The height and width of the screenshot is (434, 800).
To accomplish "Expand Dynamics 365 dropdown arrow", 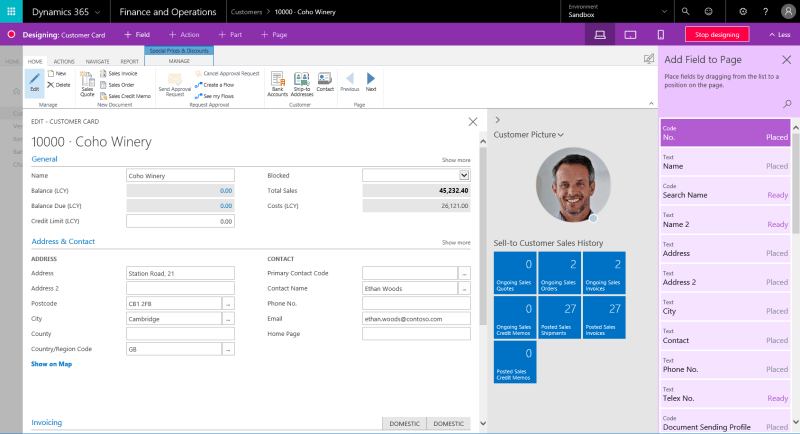I will [x=97, y=12].
